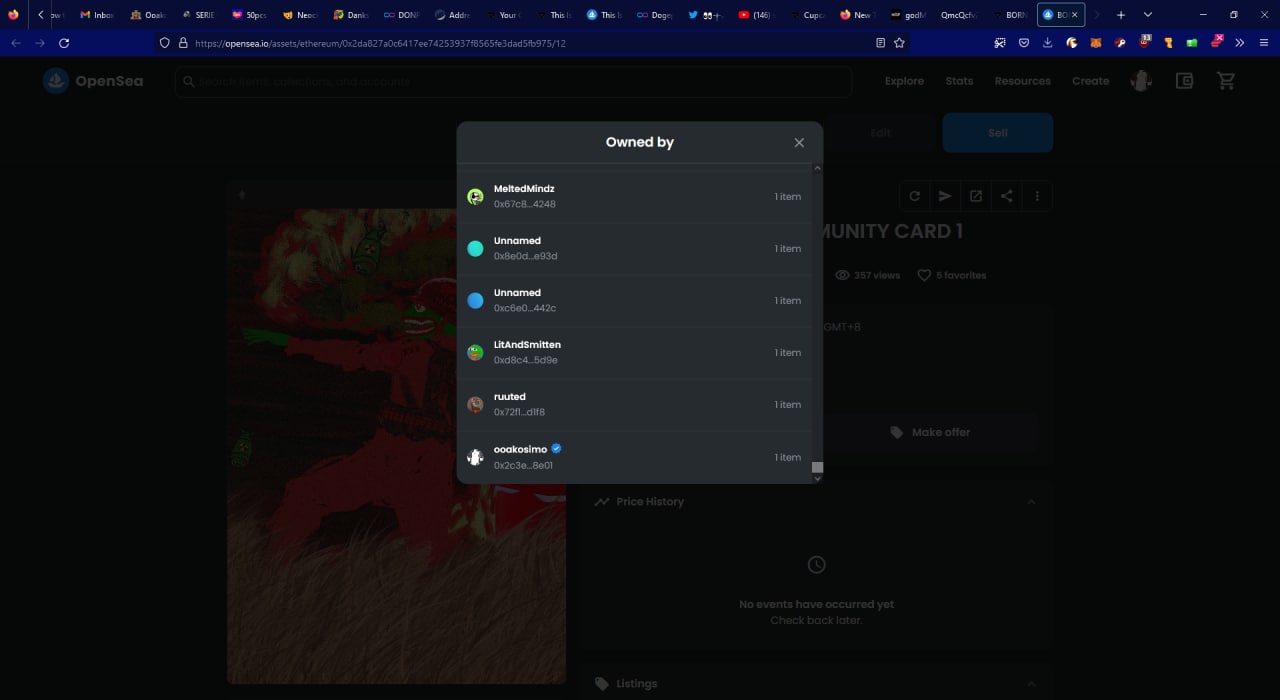Open the Firefox application menu
Viewport: 1280px width, 700px height.
click(x=1264, y=43)
